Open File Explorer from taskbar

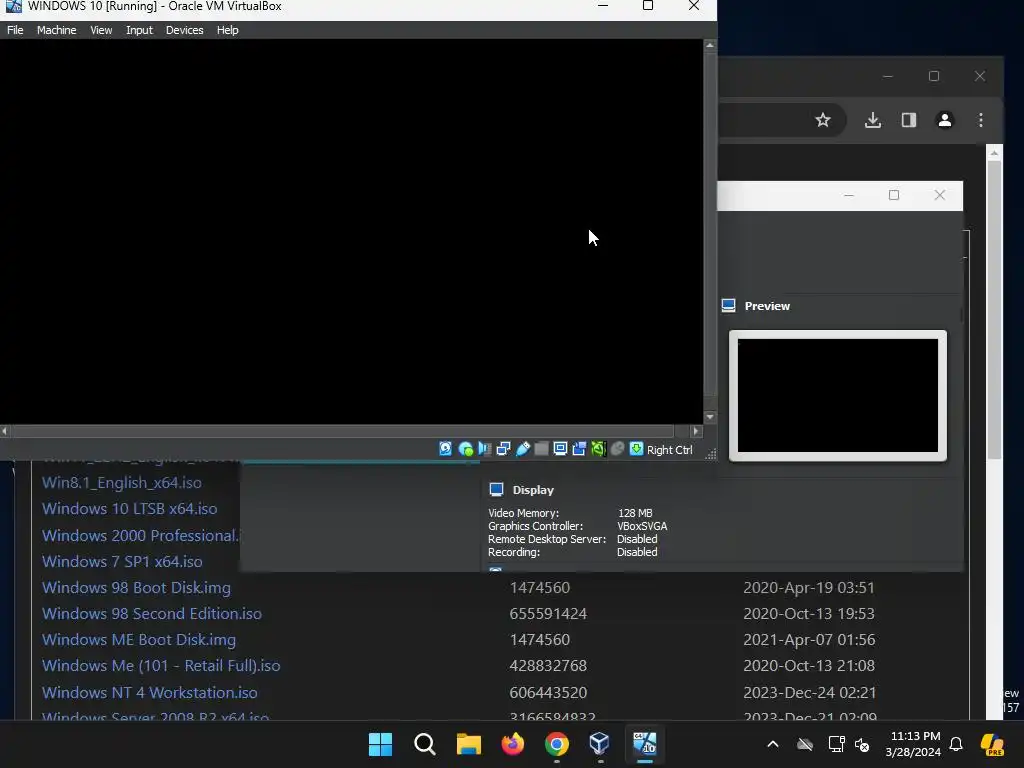click(468, 744)
